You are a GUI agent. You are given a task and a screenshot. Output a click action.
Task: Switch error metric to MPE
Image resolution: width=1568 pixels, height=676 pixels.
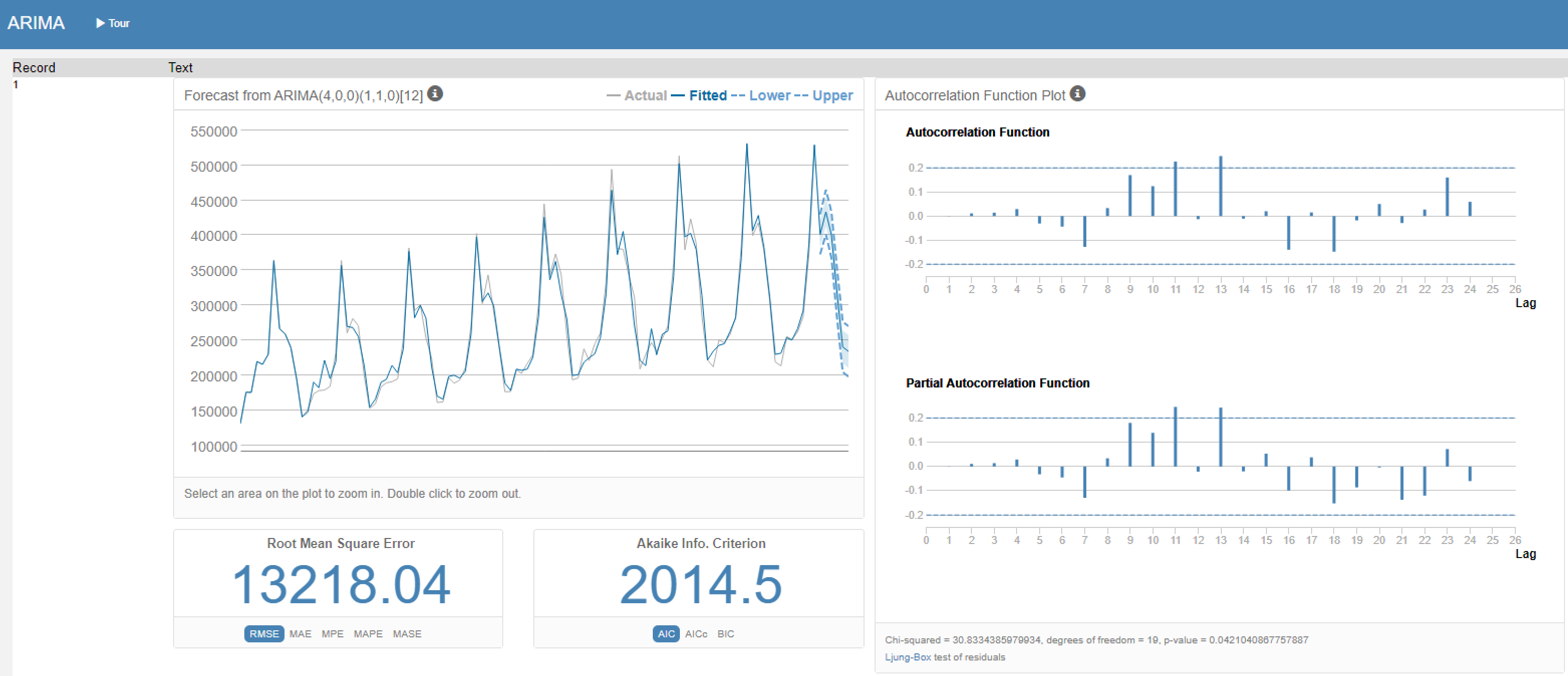(x=332, y=634)
